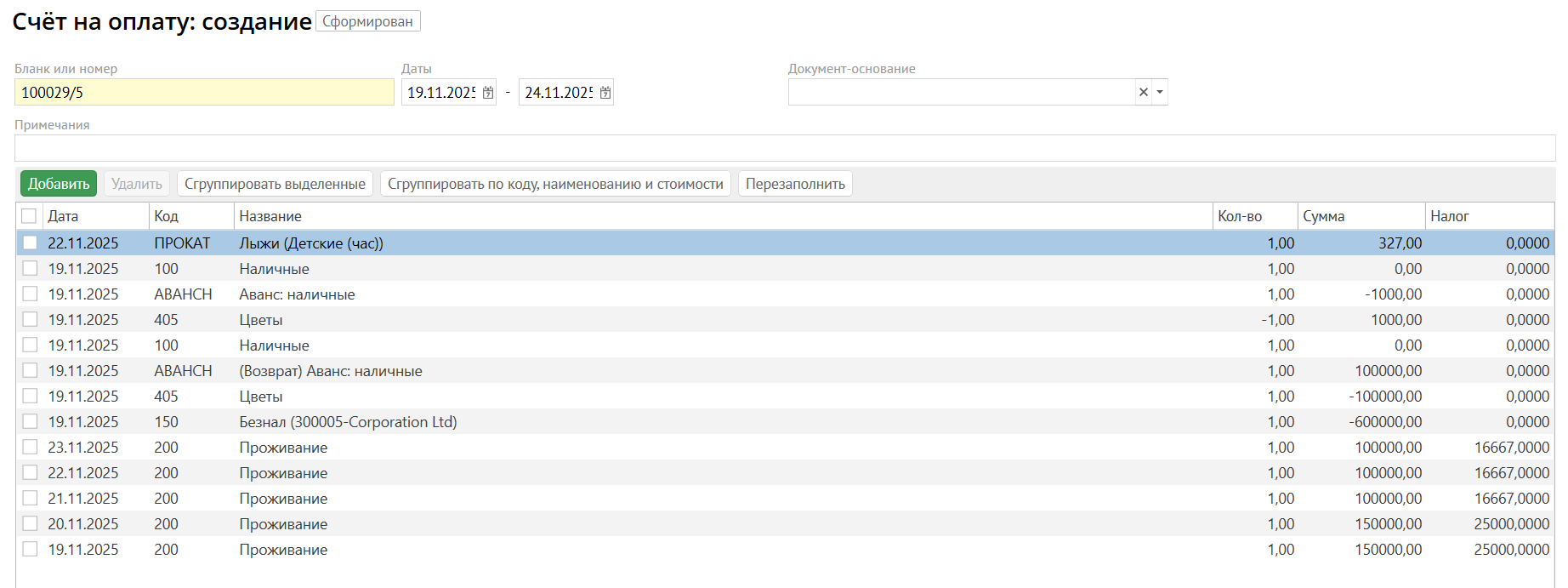
Task: Click the 150 code cell
Action: [191, 421]
